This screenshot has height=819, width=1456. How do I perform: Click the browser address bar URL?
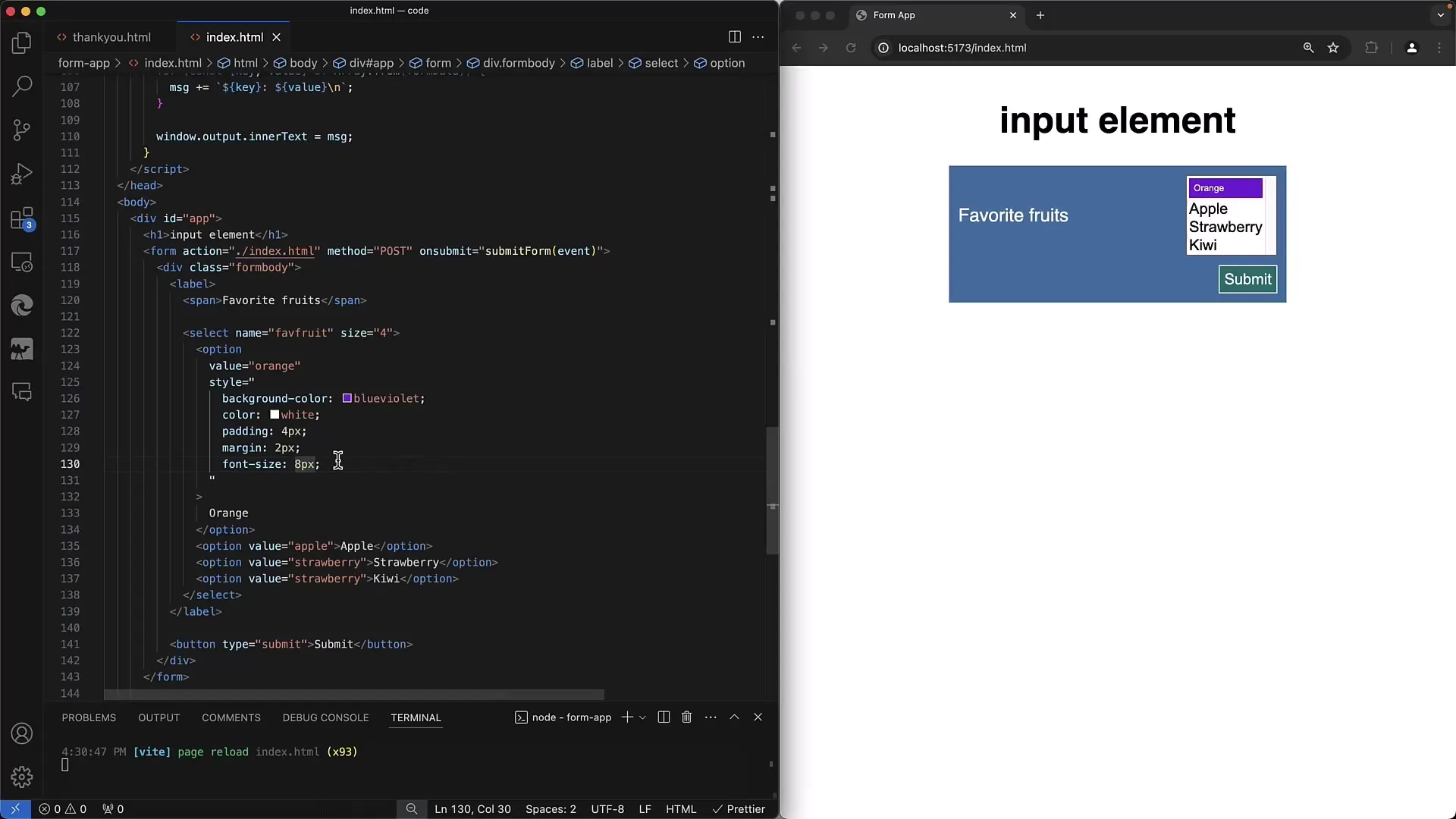click(962, 48)
